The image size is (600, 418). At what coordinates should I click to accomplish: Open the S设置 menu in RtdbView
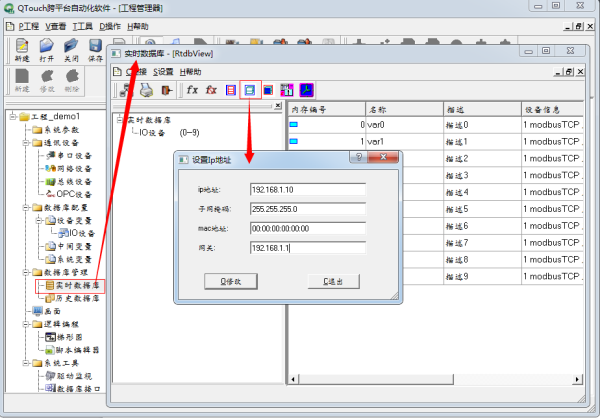163,72
